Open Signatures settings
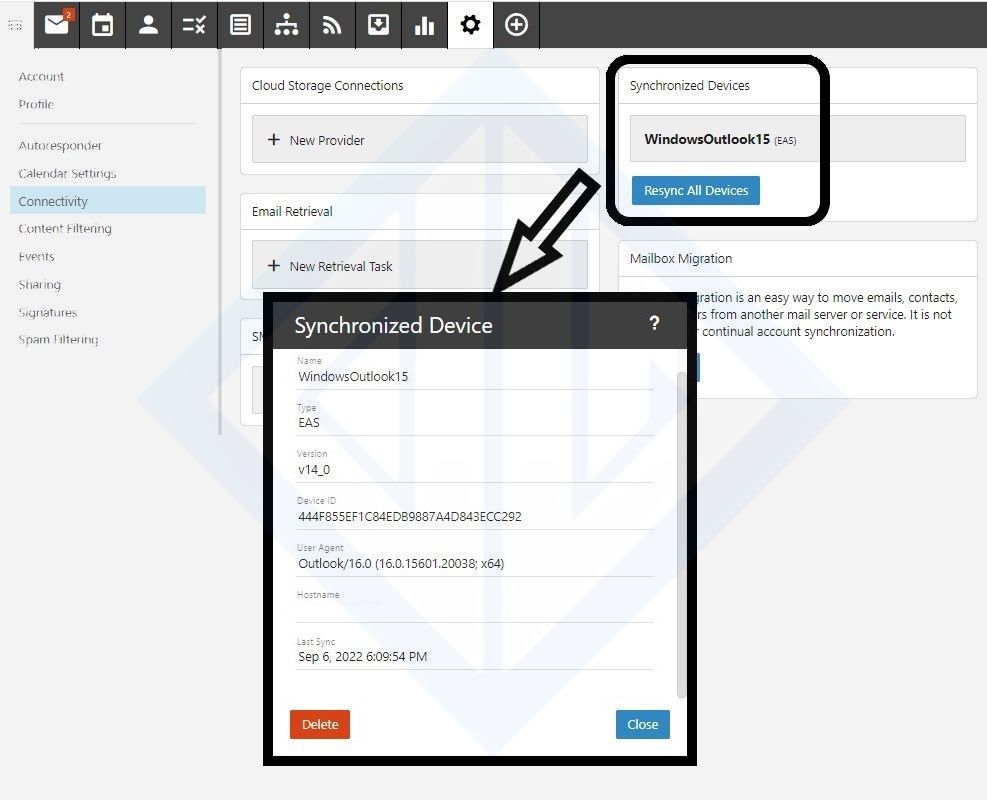 (48, 312)
